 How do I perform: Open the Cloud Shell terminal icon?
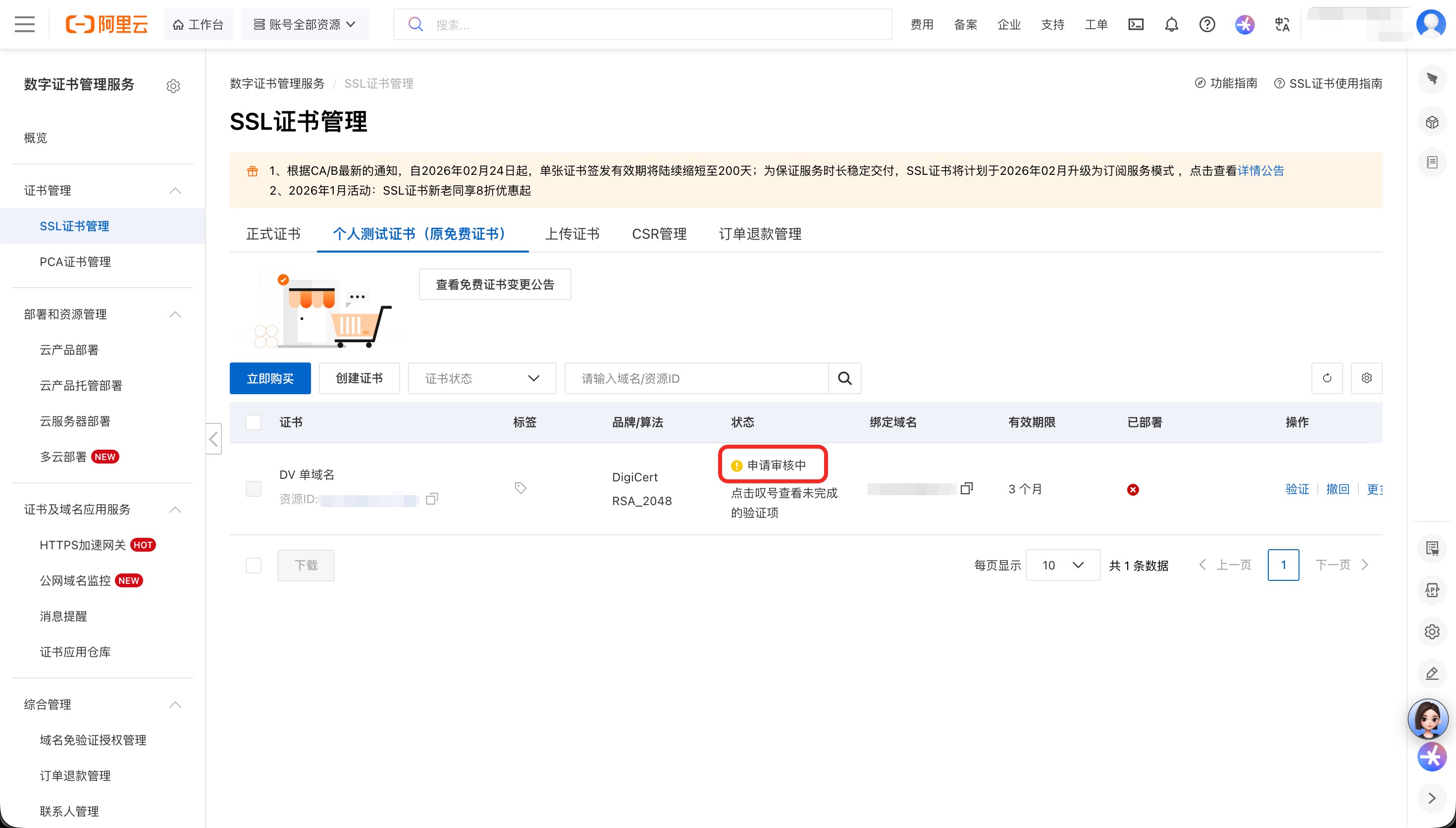click(x=1136, y=24)
